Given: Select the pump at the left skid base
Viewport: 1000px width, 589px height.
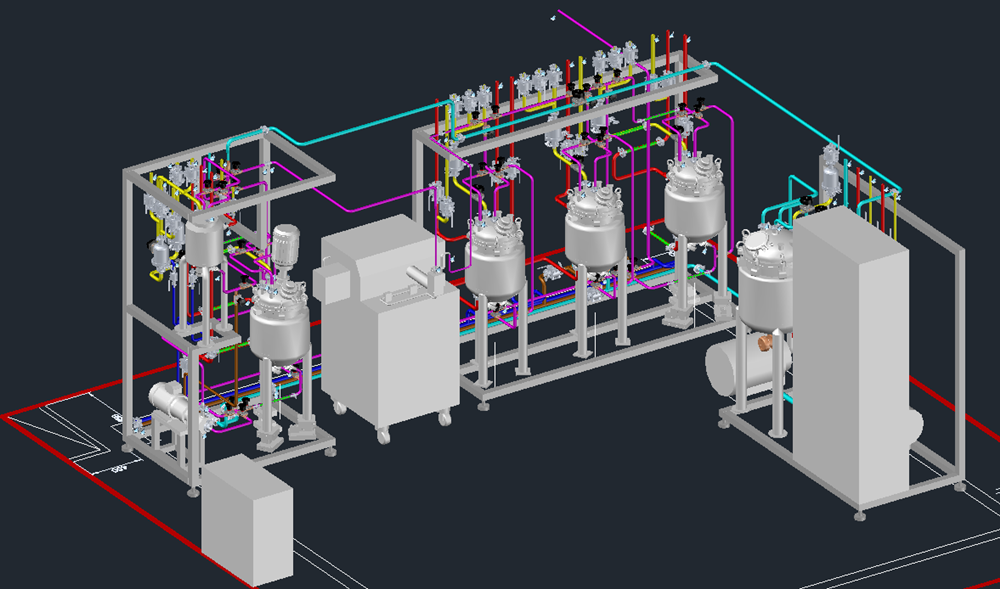Looking at the screenshot, I should pyautogui.click(x=170, y=401).
